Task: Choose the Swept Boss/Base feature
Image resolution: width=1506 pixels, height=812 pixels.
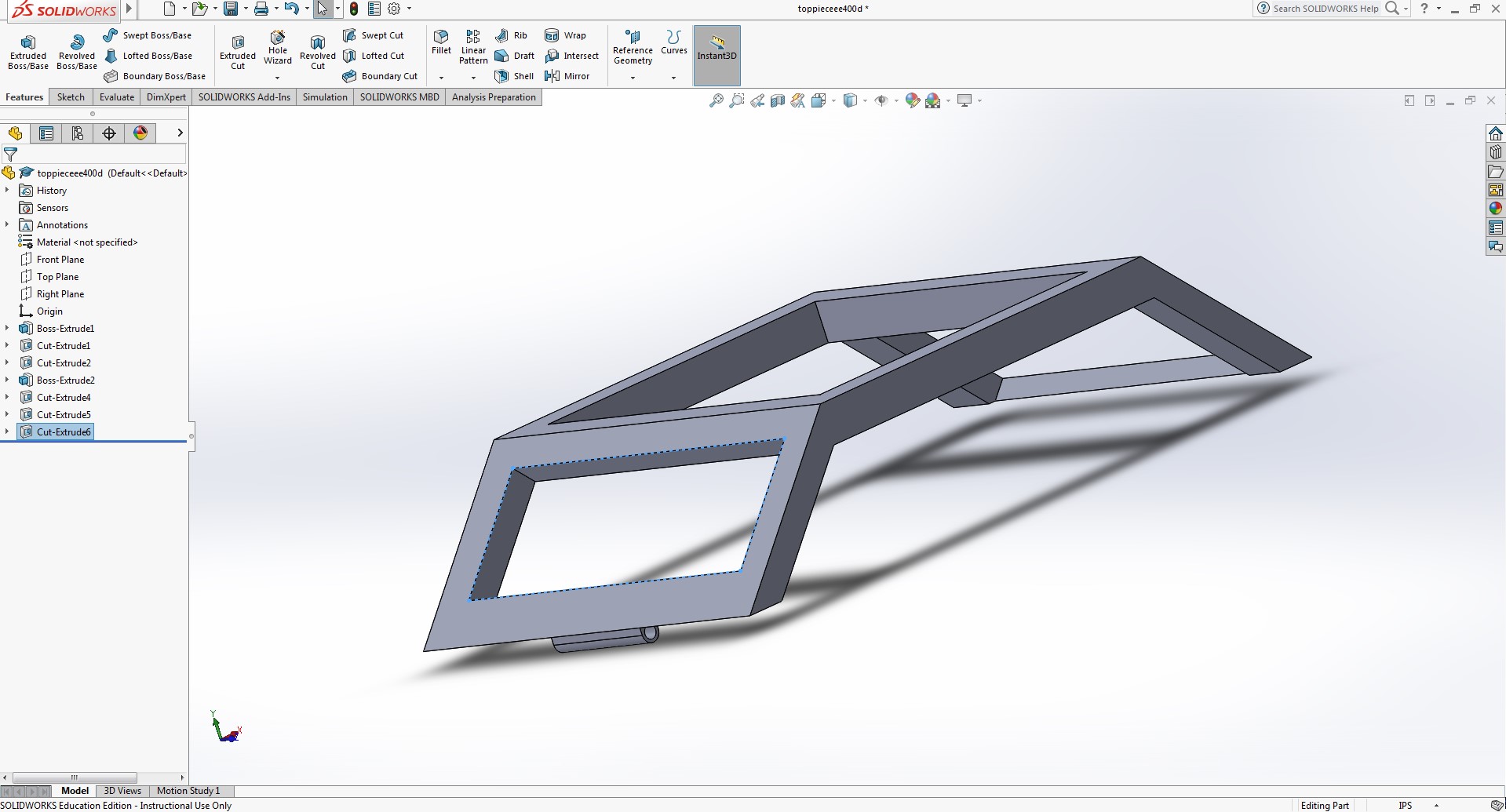Action: click(x=148, y=35)
